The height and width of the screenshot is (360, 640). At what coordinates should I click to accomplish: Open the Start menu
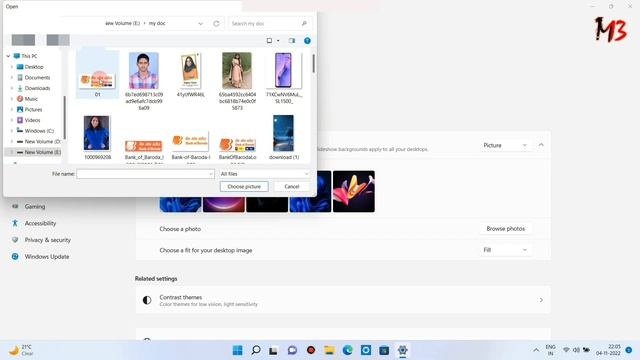(237, 350)
